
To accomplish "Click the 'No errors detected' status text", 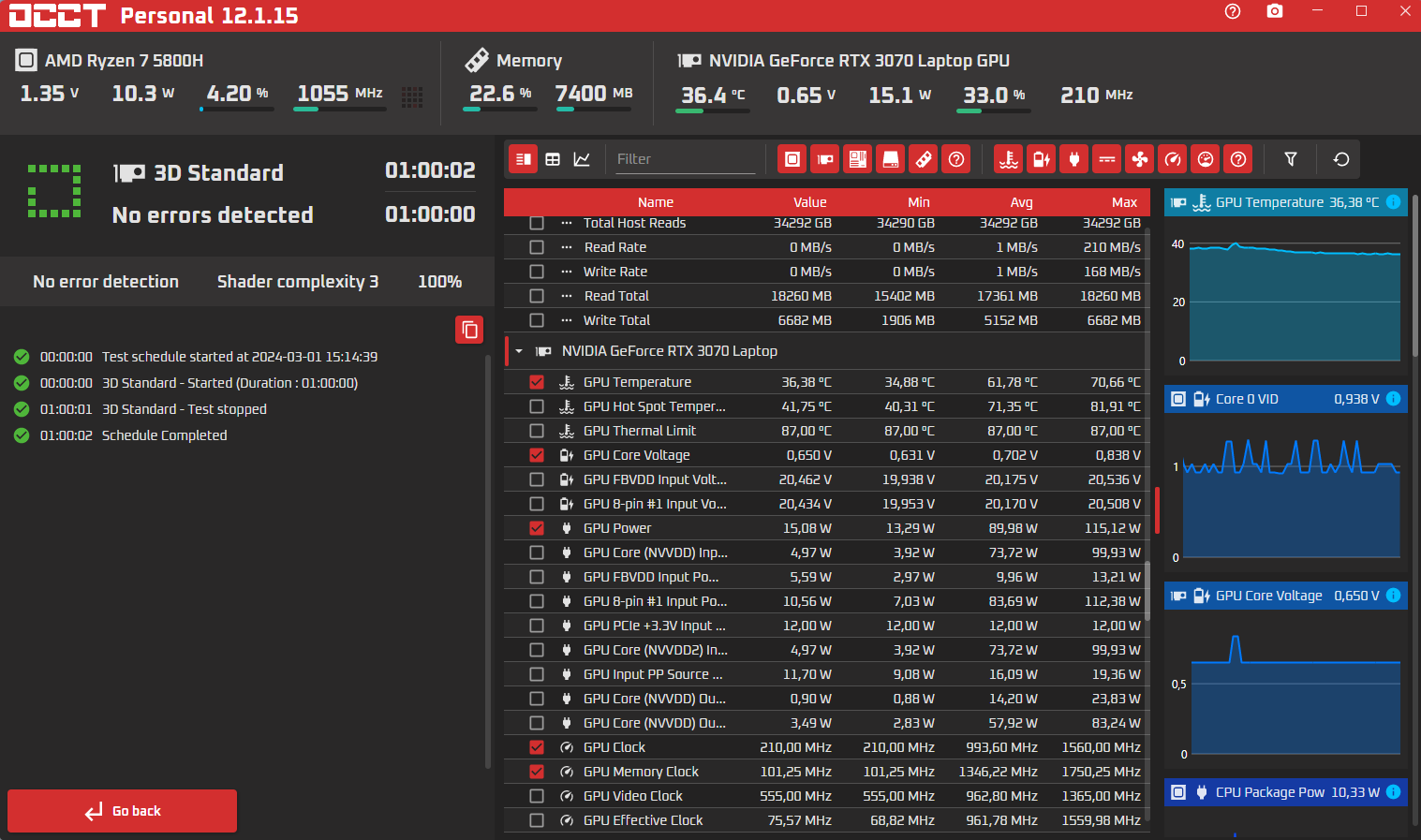I will [213, 215].
